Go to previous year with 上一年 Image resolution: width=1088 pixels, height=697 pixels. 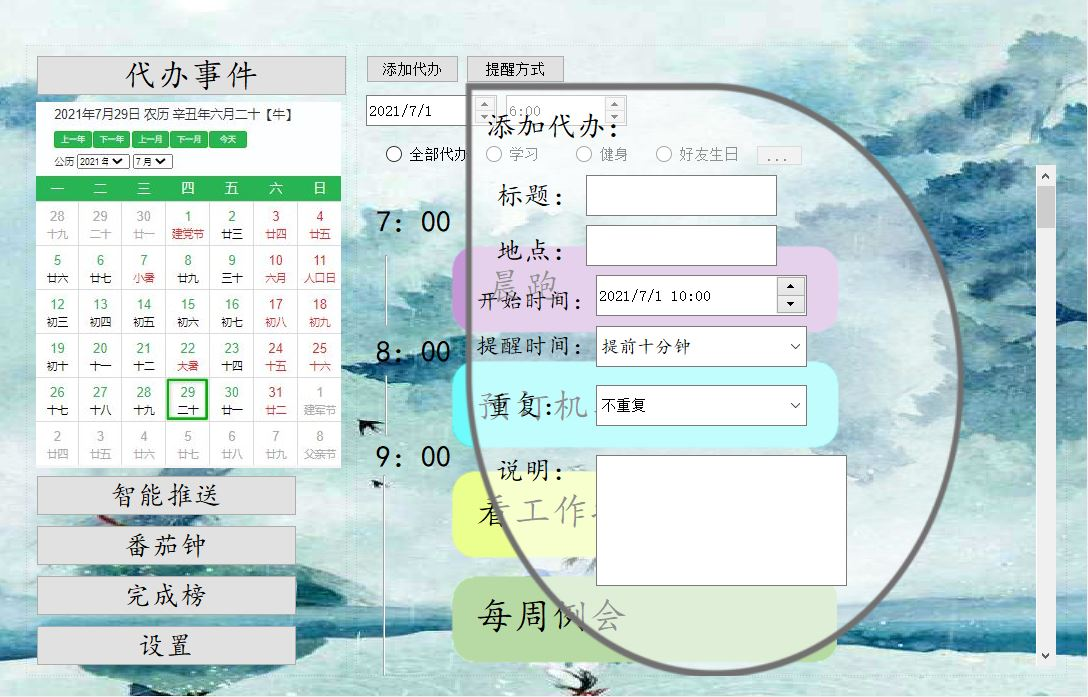(73, 140)
